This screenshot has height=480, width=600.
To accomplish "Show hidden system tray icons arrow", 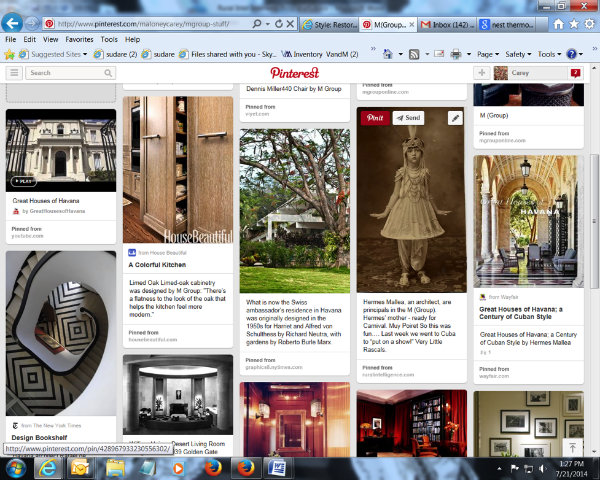I will point(499,468).
